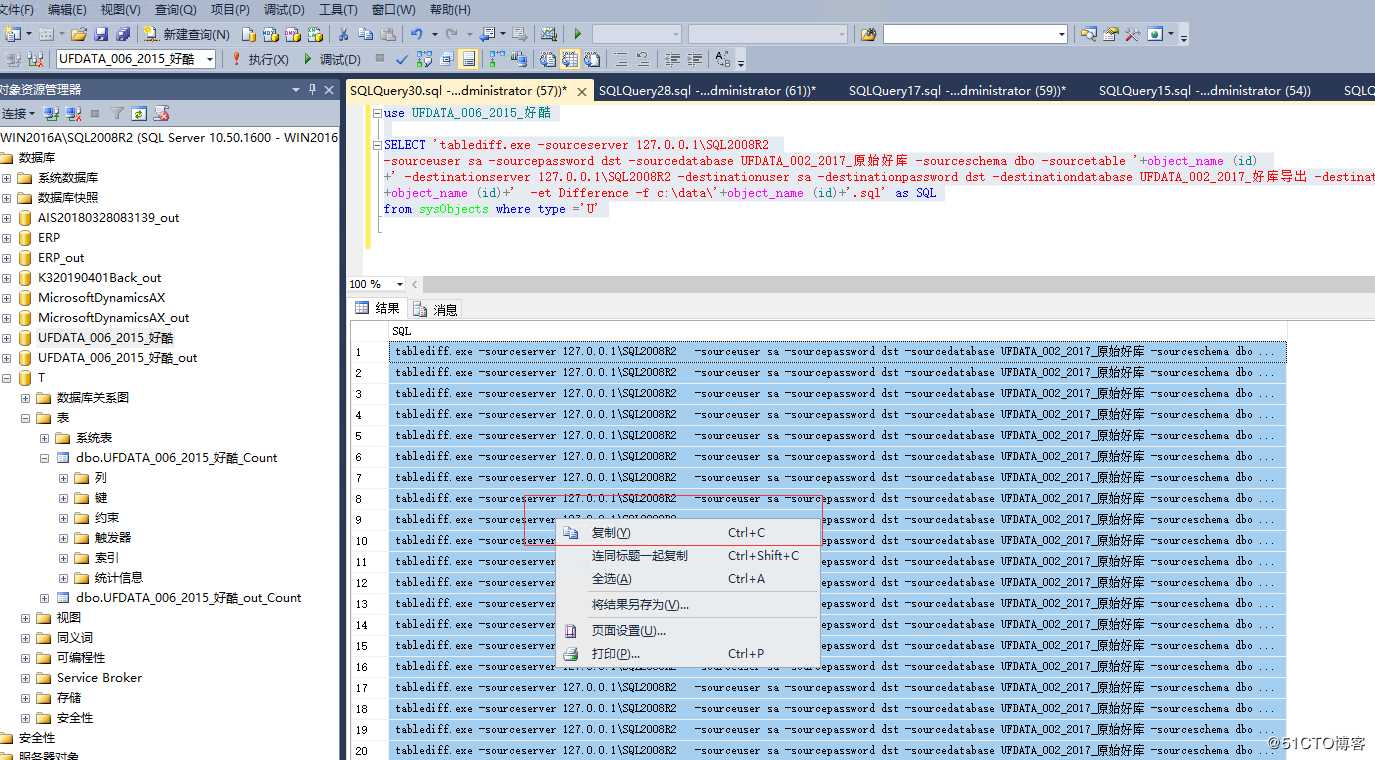Click the Save disk icon in toolbar
The width and height of the screenshot is (1375, 760).
point(101,34)
